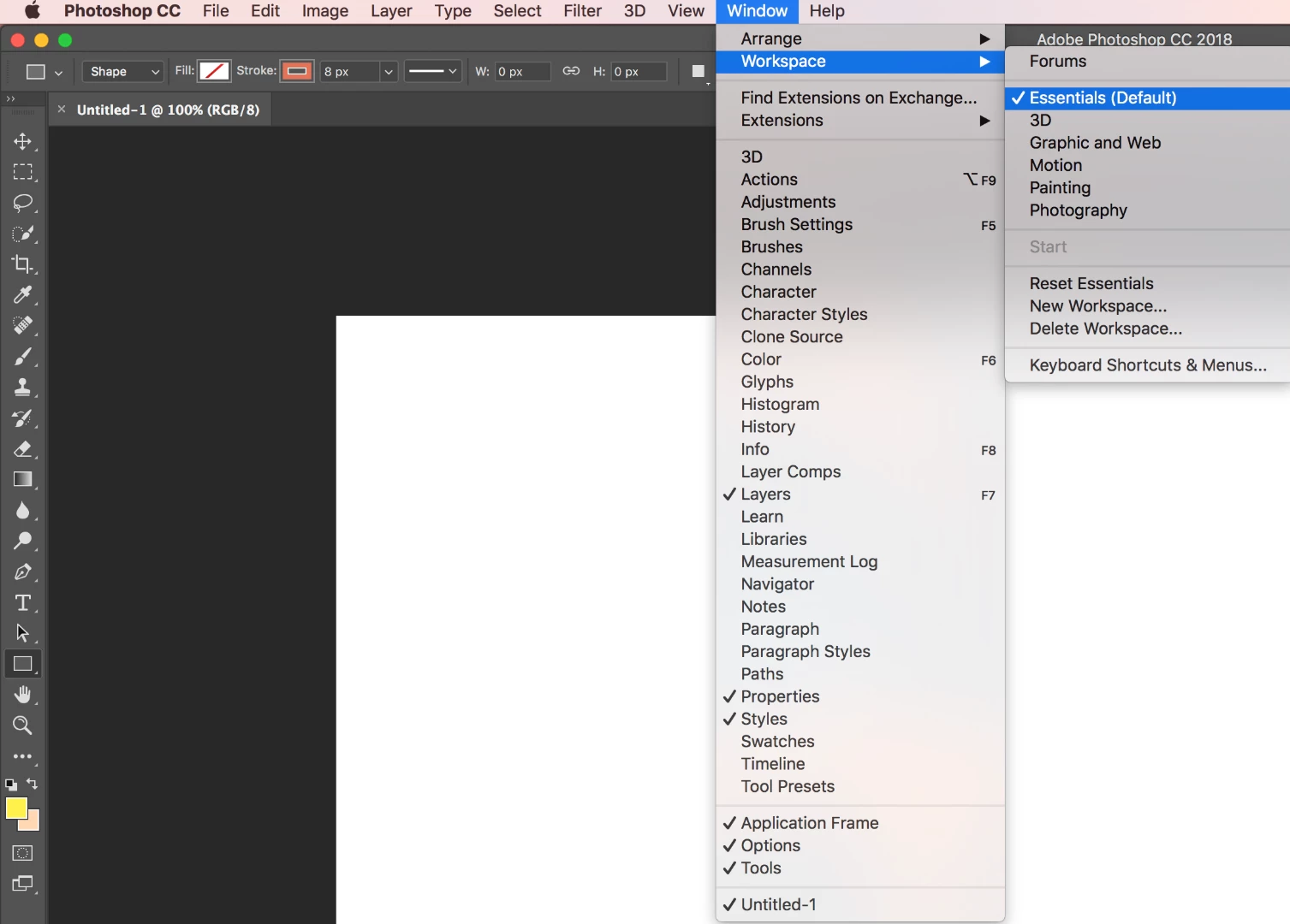The width and height of the screenshot is (1290, 924).
Task: Click the shape height H field
Action: pyautogui.click(x=639, y=72)
